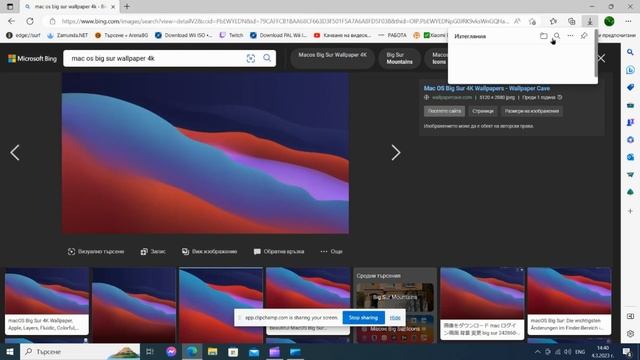Open the tab actions menu icon

[x=10, y=7]
